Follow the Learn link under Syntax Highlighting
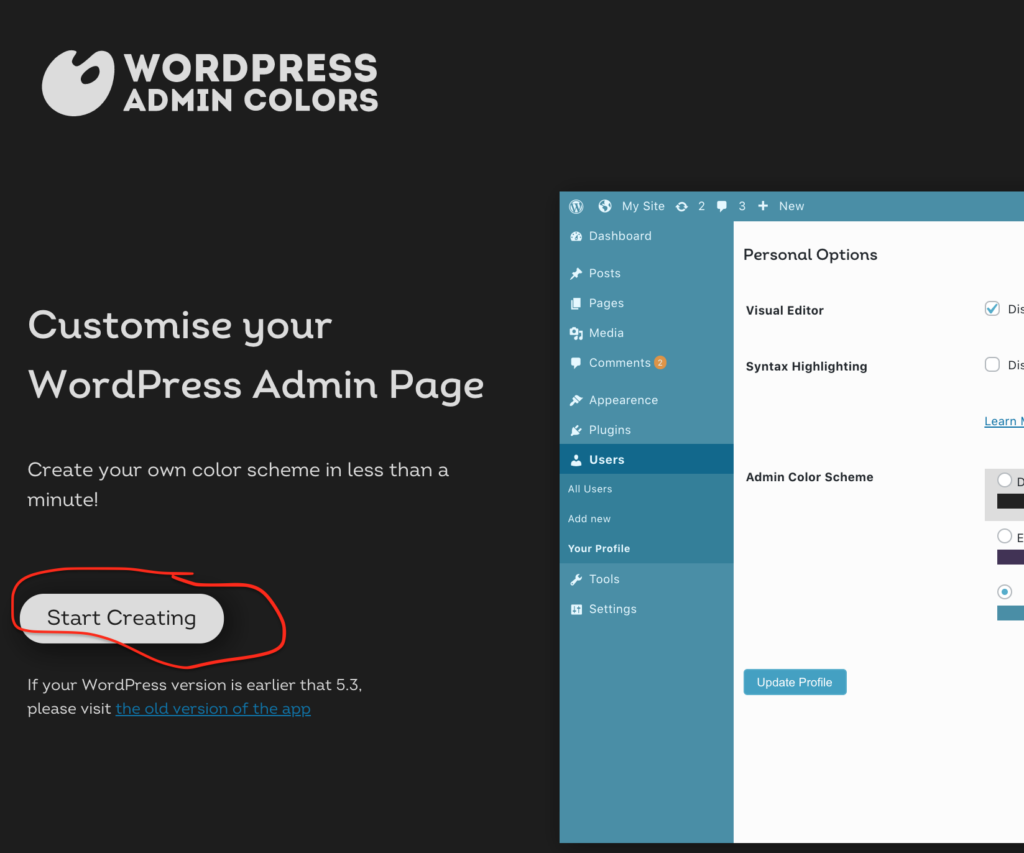The width and height of the screenshot is (1024, 853). point(1004,422)
